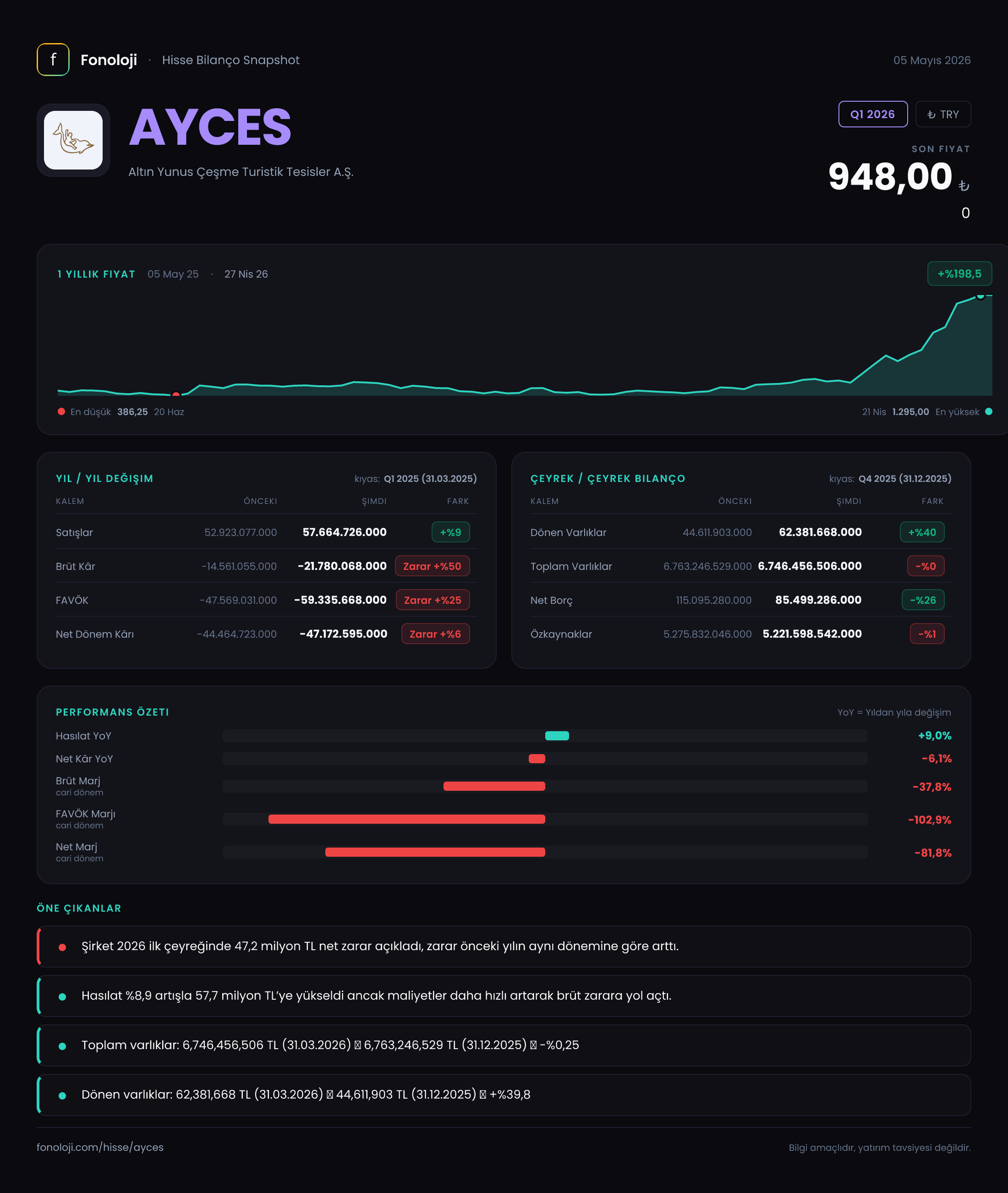Click the Net Kâr YoY red bar
The width and height of the screenshot is (1008, 1193).
click(537, 759)
